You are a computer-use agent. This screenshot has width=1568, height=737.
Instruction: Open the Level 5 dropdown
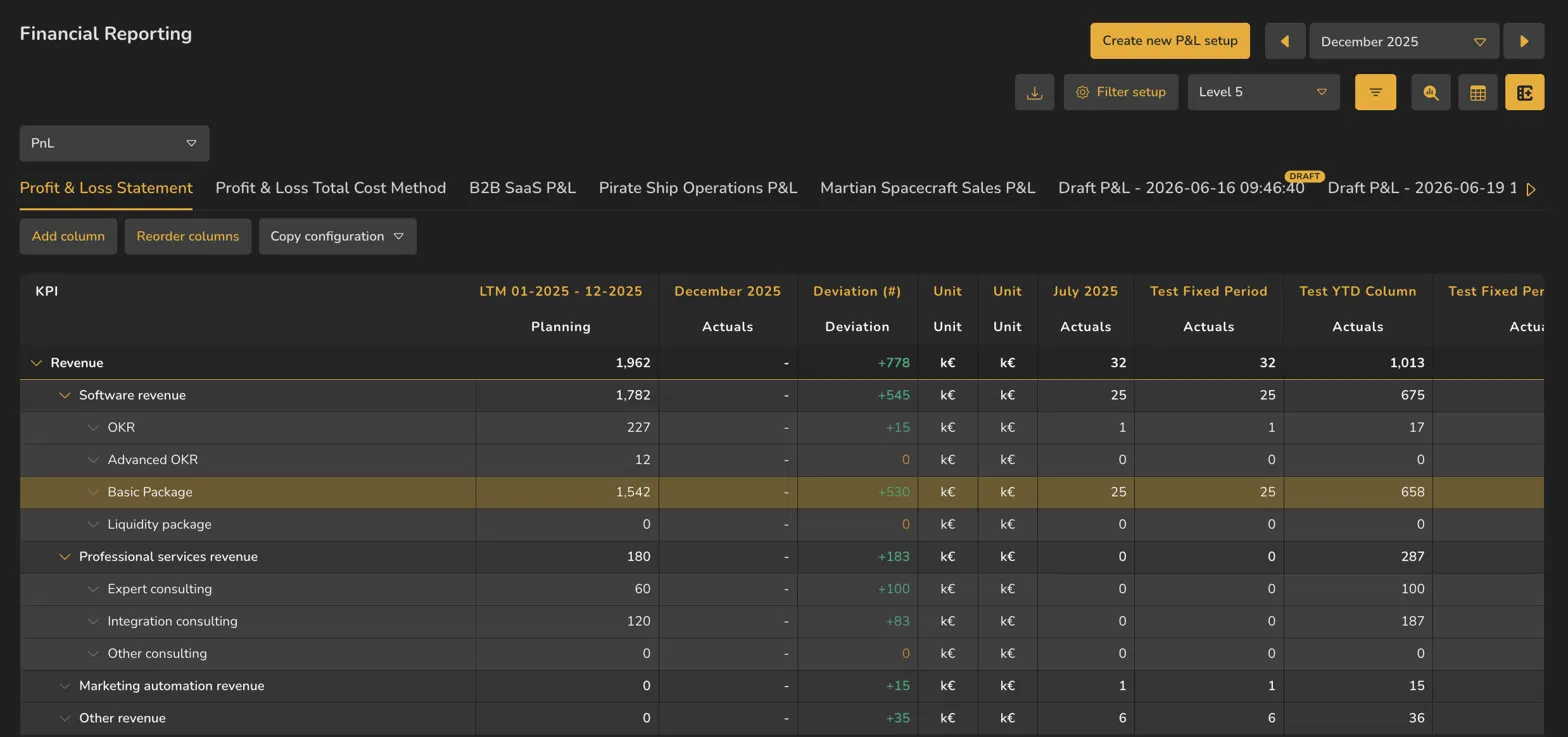1263,92
